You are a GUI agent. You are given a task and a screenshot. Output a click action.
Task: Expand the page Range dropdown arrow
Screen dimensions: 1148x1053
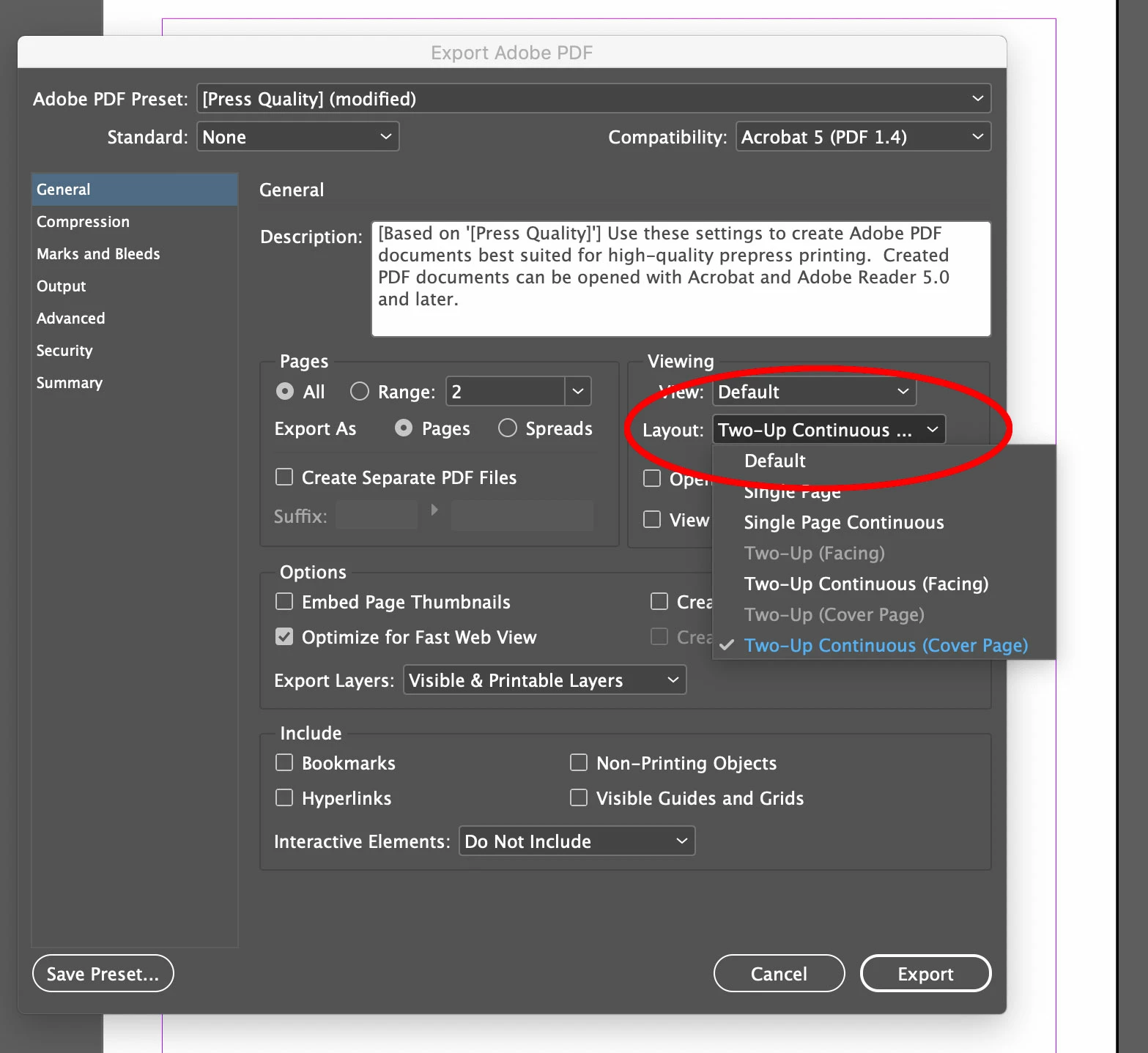tap(578, 392)
